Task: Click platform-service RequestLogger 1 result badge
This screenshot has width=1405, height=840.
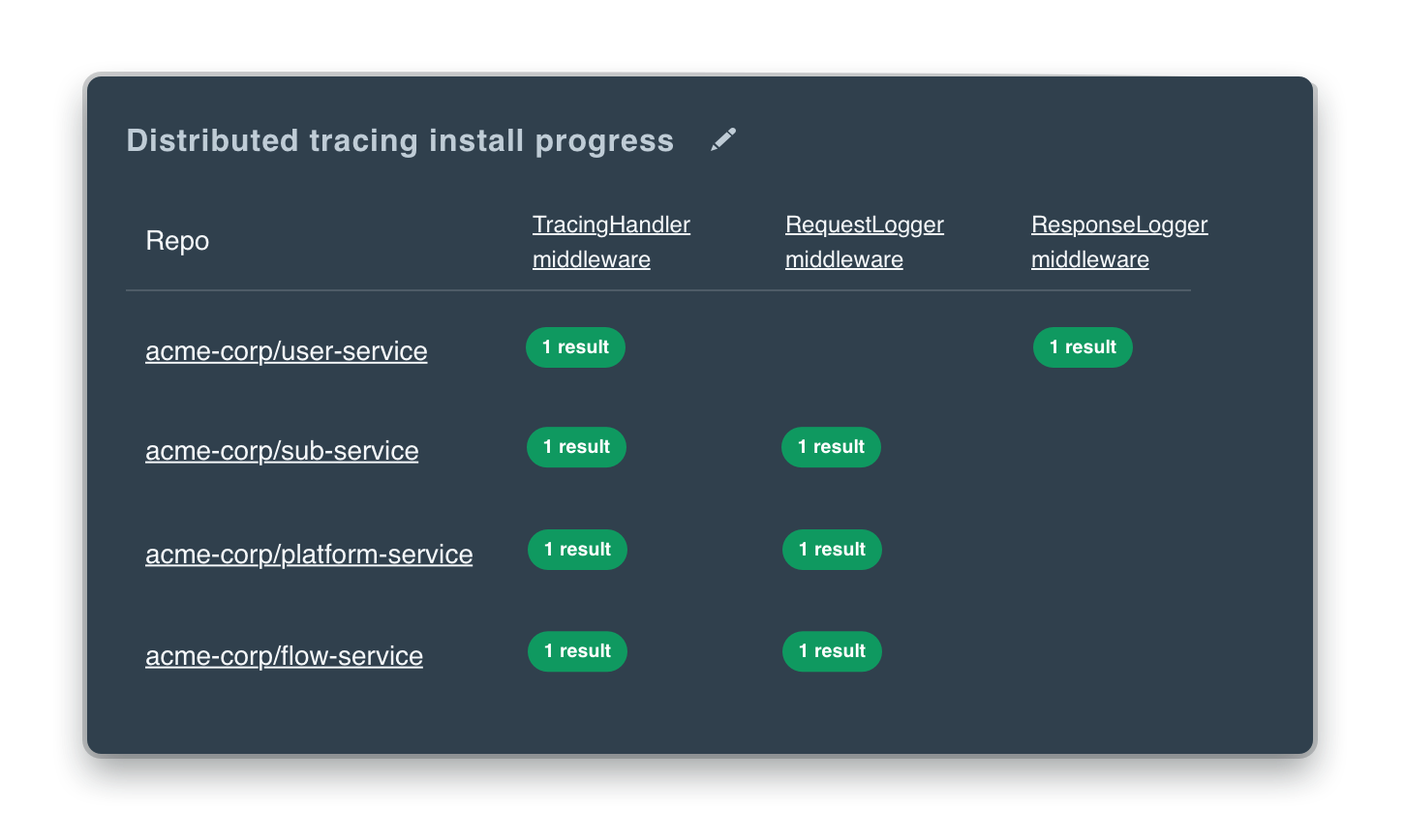Action: tap(832, 550)
